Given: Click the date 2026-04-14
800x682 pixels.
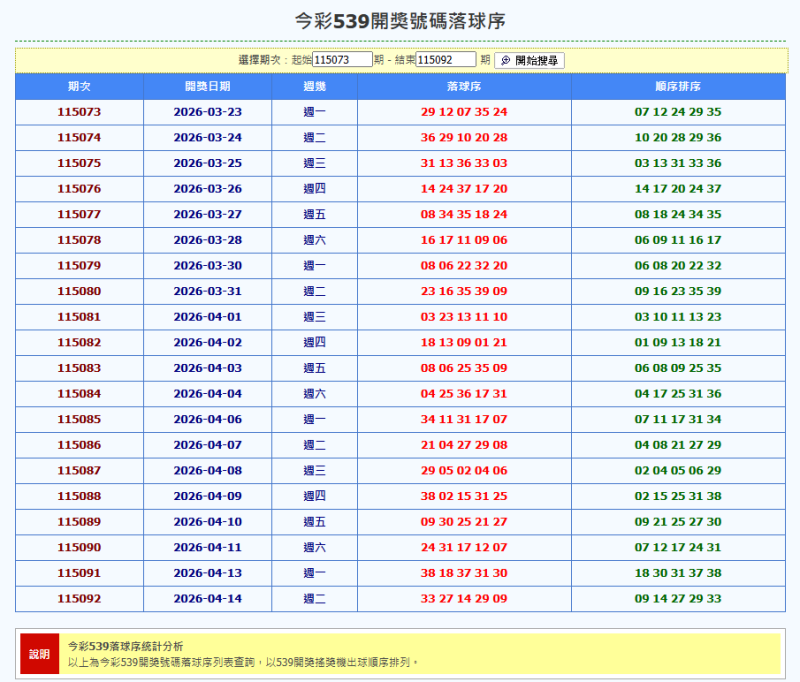Looking at the screenshot, I should (208, 598).
